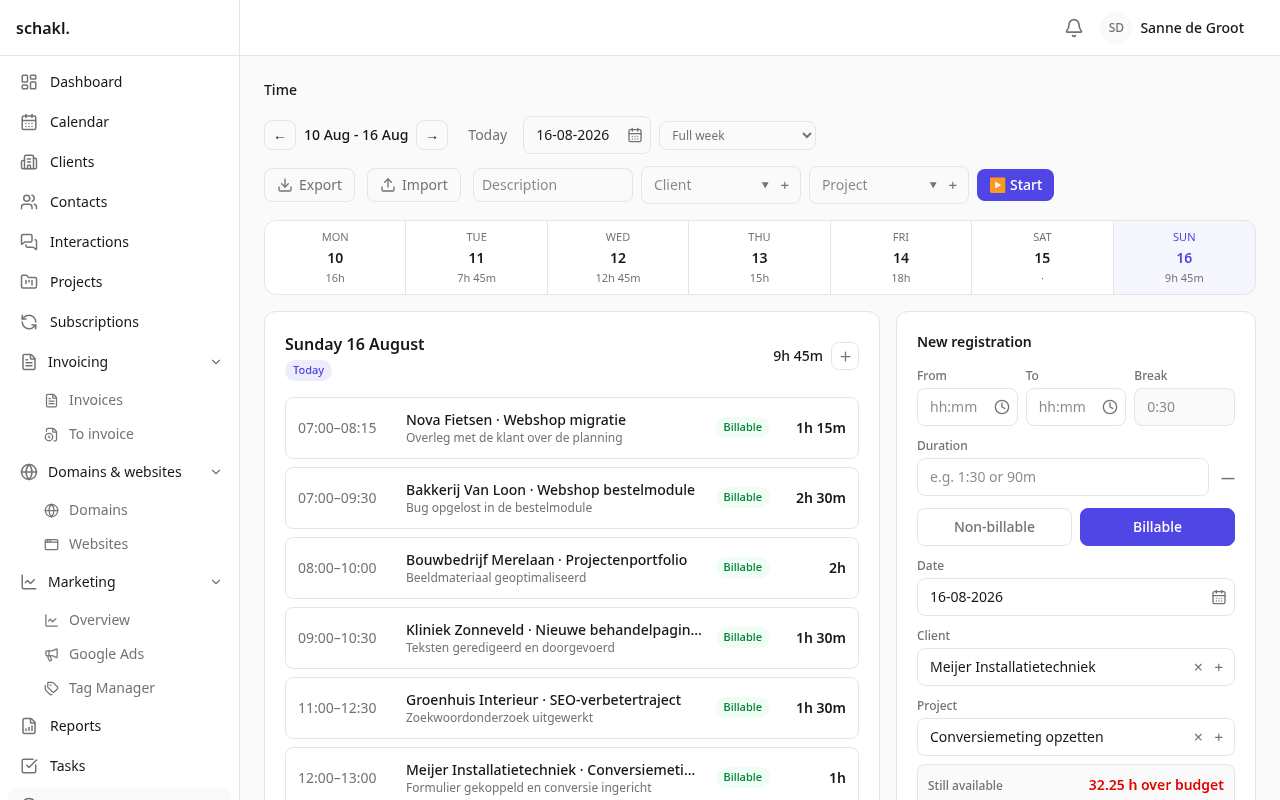Open the Nova Fietsen Webshop migratie entry
This screenshot has height=800, width=1280.
[x=572, y=428]
